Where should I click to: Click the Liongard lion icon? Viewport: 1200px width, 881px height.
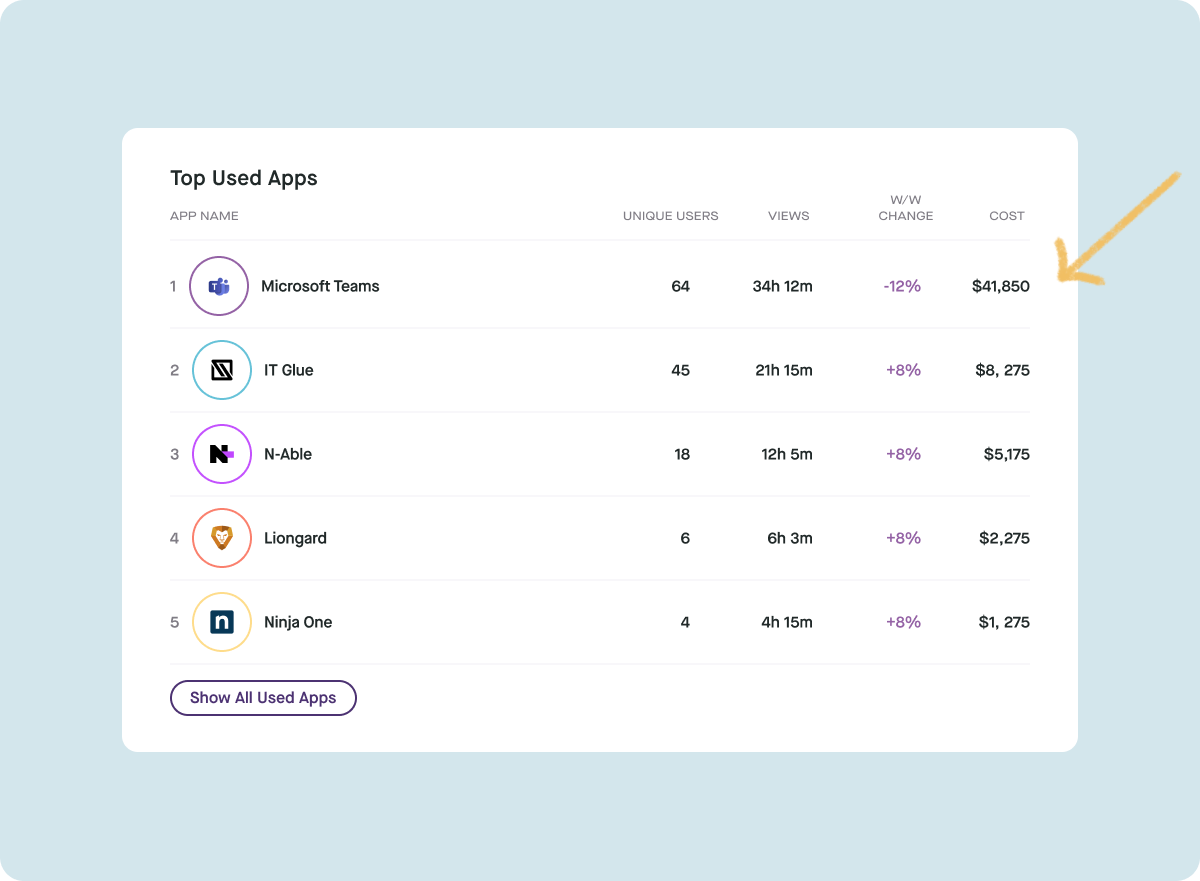coord(222,538)
